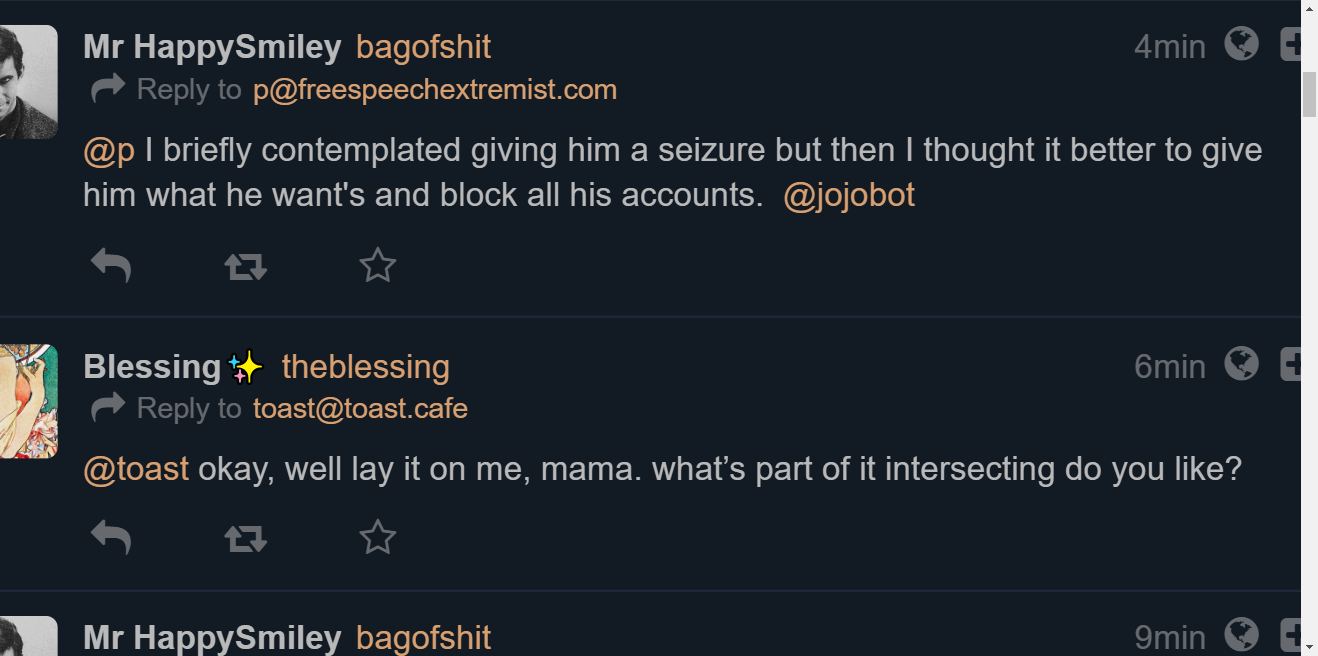The width and height of the screenshot is (1318, 656).
Task: Reply to Mr HappySmiley's seizure post
Action: (x=111, y=266)
